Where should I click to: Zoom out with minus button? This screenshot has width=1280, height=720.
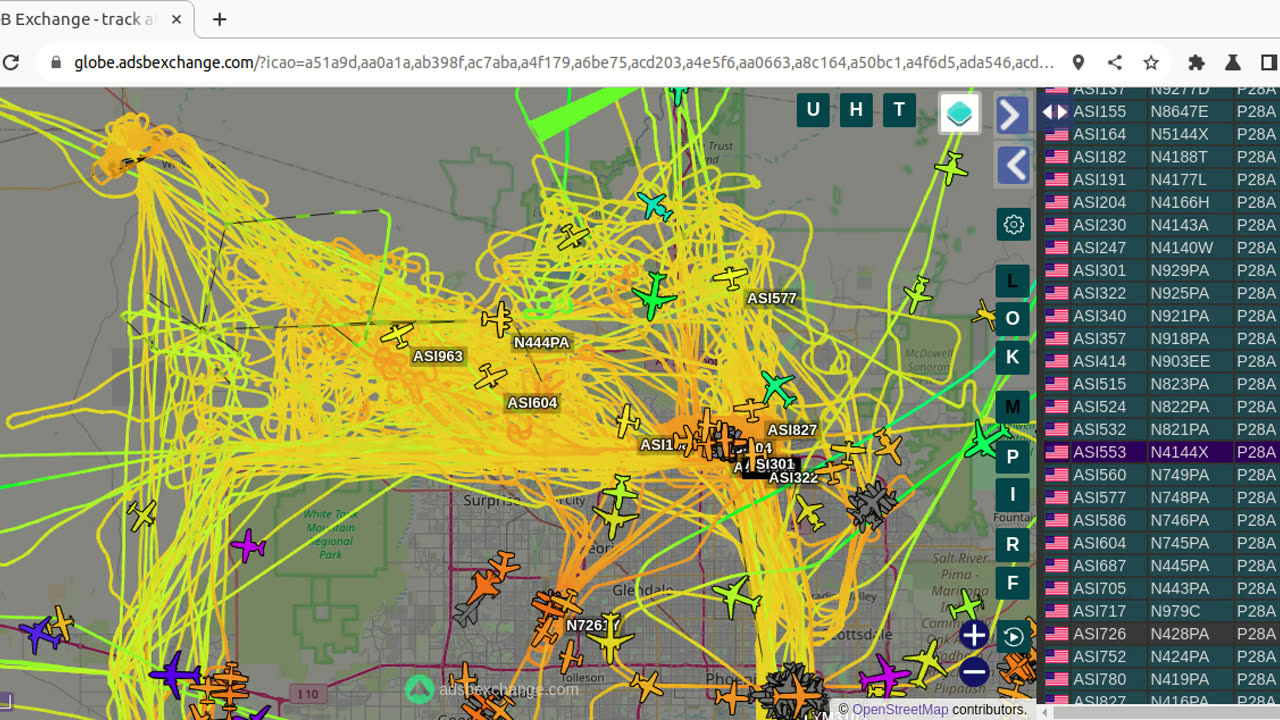tap(973, 672)
